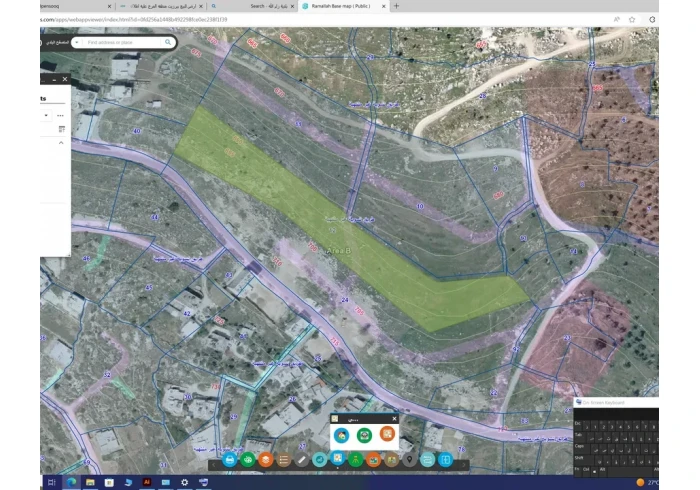Select the green survey tripod widget
This screenshot has width=700, height=490.
tap(356, 459)
